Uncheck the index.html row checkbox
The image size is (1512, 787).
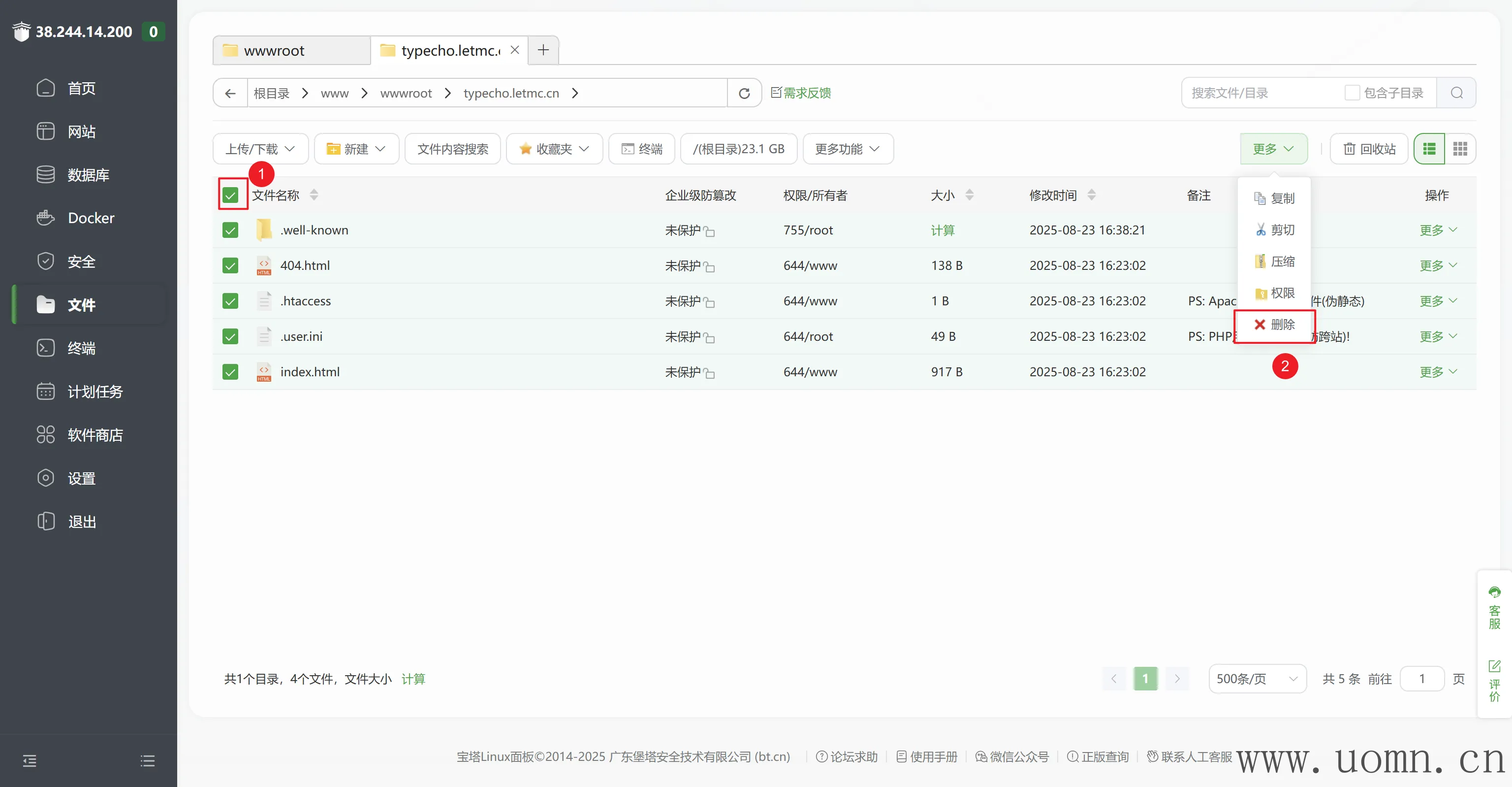[x=230, y=372]
